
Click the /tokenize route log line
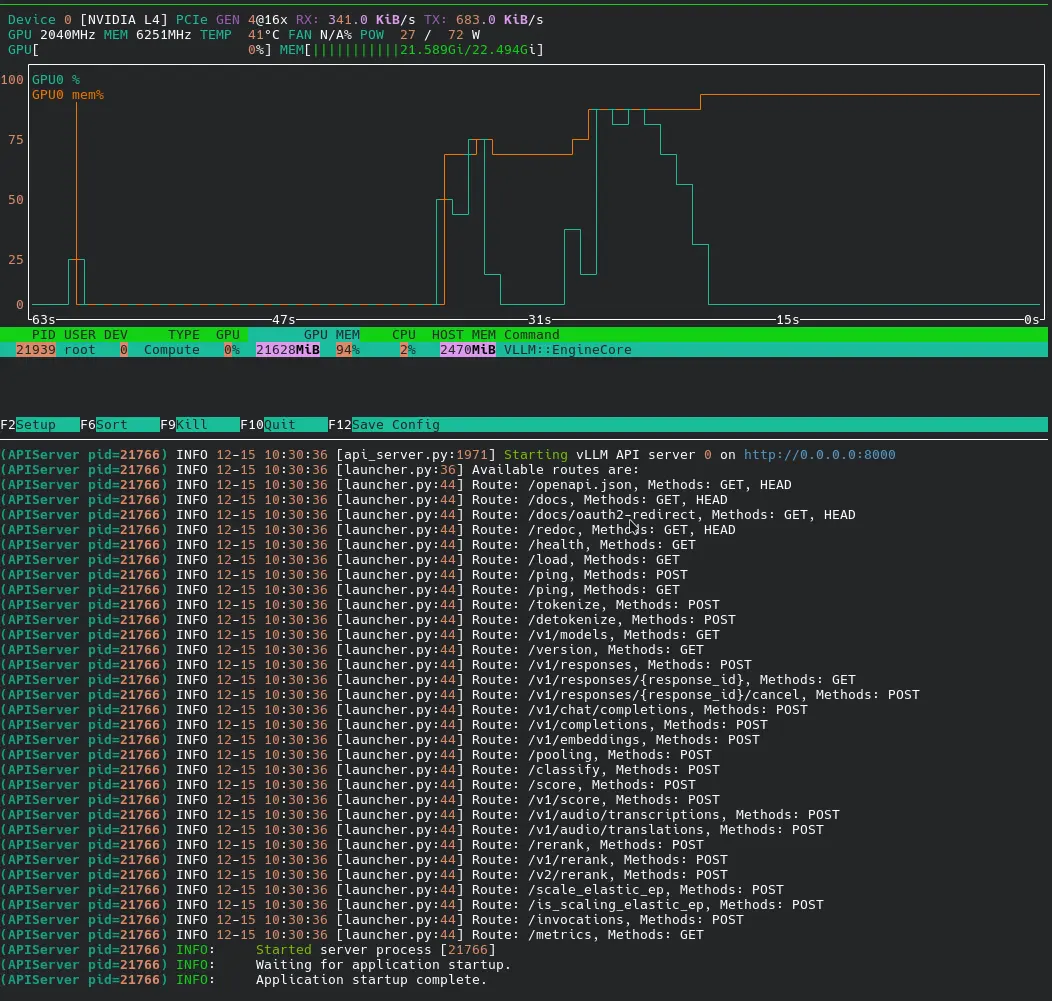point(360,604)
